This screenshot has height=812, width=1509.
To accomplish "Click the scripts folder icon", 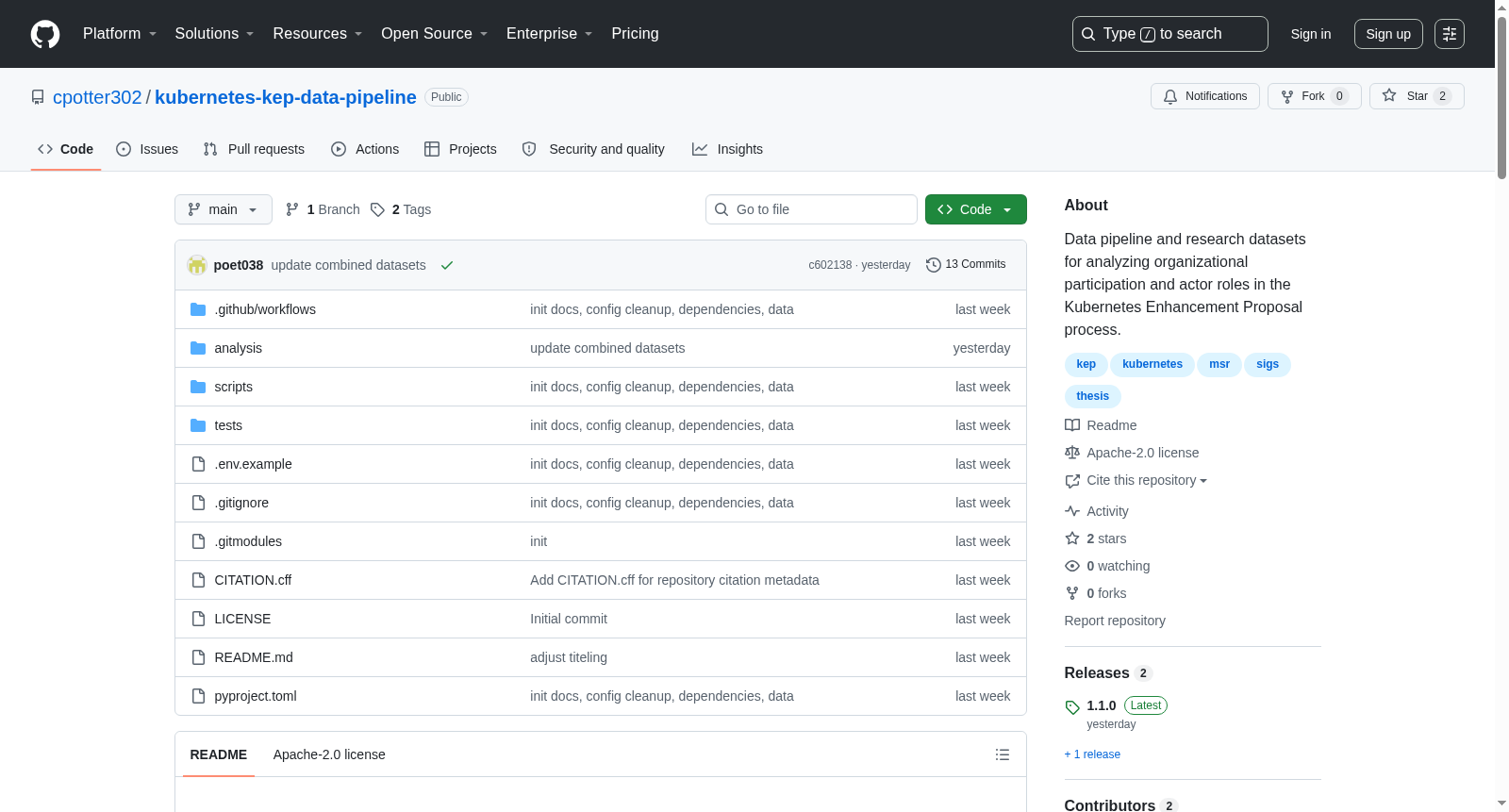I will 198,387.
